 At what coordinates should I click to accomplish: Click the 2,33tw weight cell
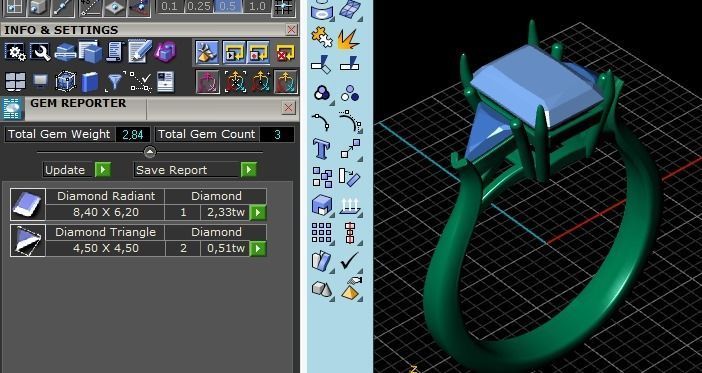(226, 212)
